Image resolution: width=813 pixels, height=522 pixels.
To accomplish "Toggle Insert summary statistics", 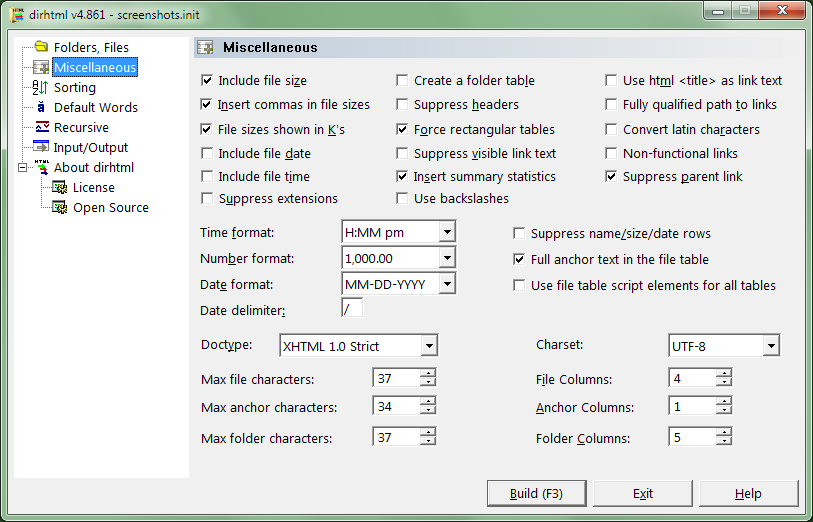I will 402,176.
